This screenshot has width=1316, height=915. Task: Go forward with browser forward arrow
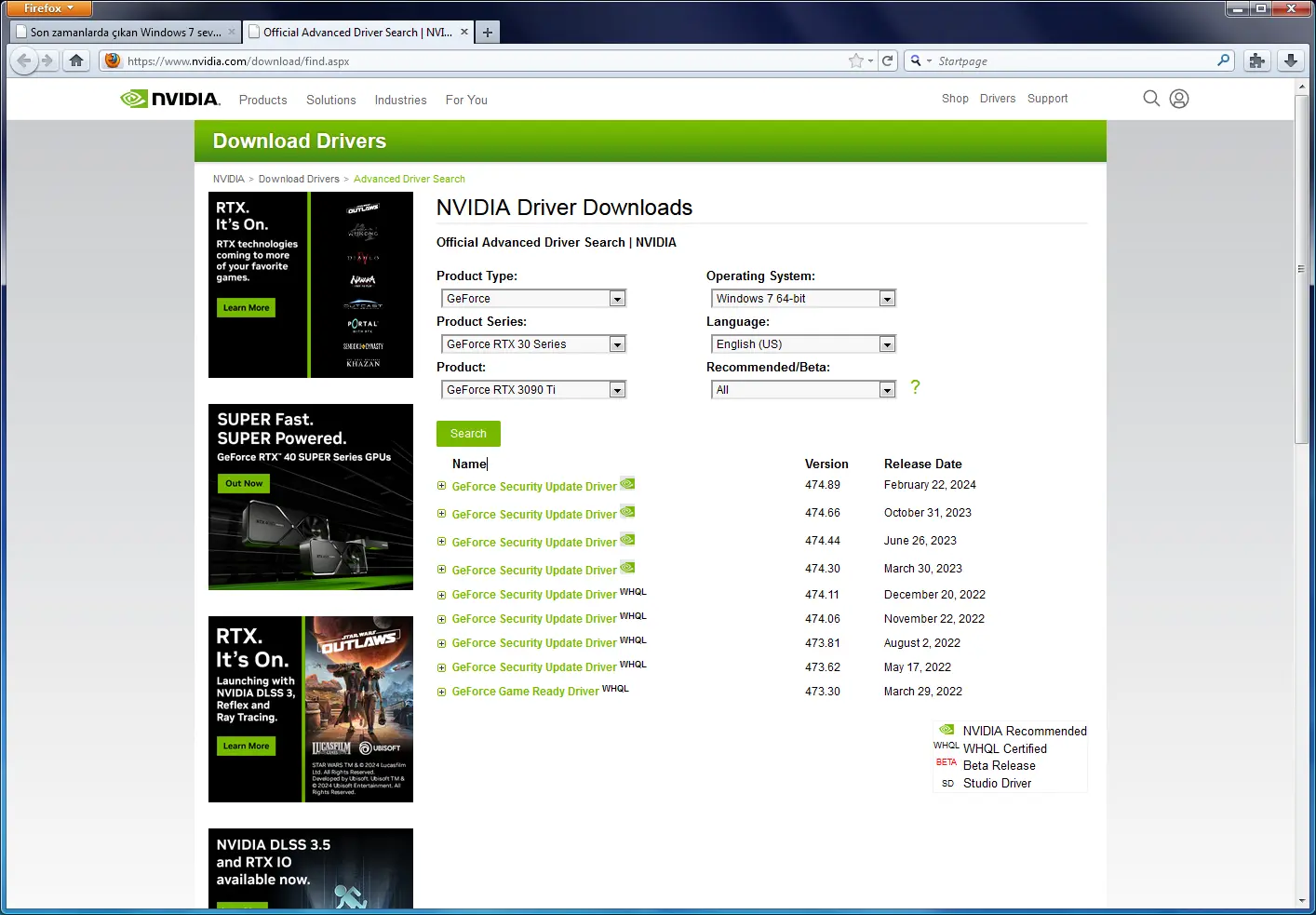(x=47, y=61)
